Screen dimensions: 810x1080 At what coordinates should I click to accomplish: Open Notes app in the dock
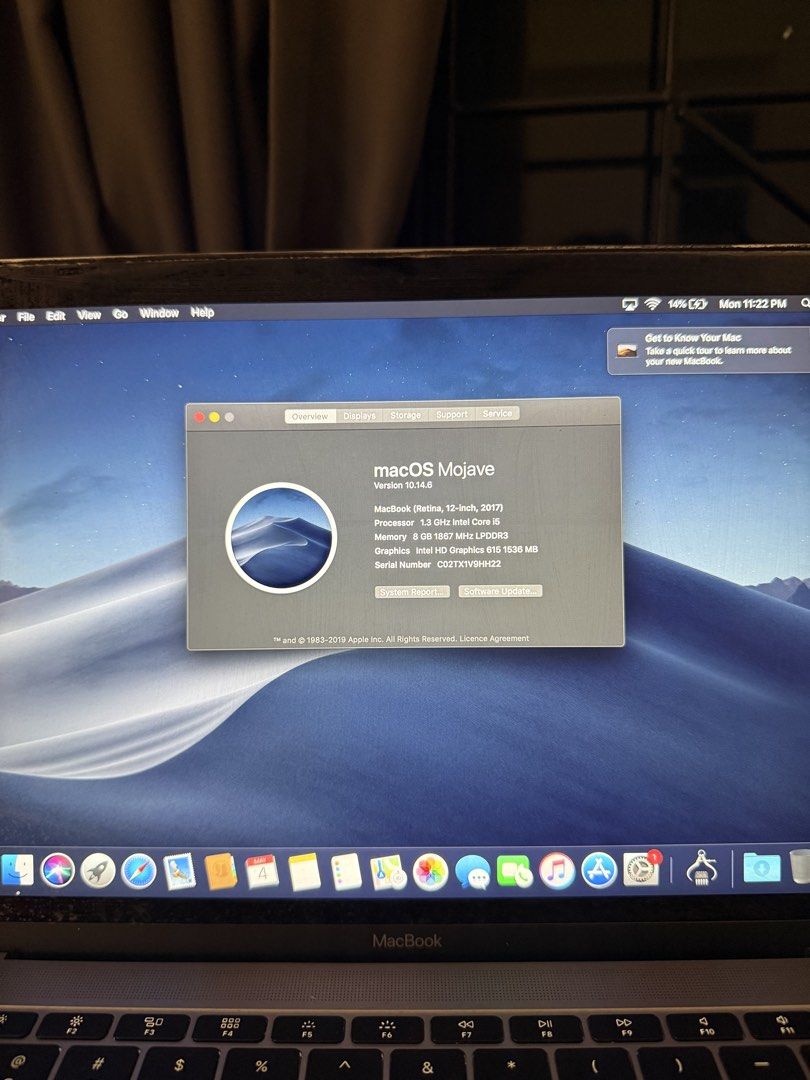point(304,872)
